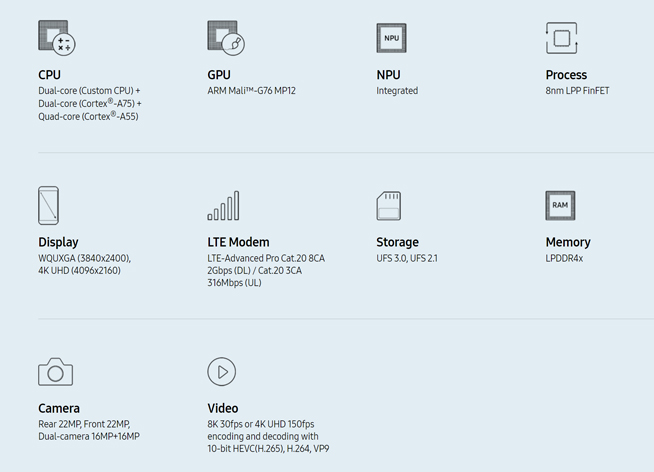Click the Video play circle icon
The width and height of the screenshot is (654, 472).
point(221,372)
